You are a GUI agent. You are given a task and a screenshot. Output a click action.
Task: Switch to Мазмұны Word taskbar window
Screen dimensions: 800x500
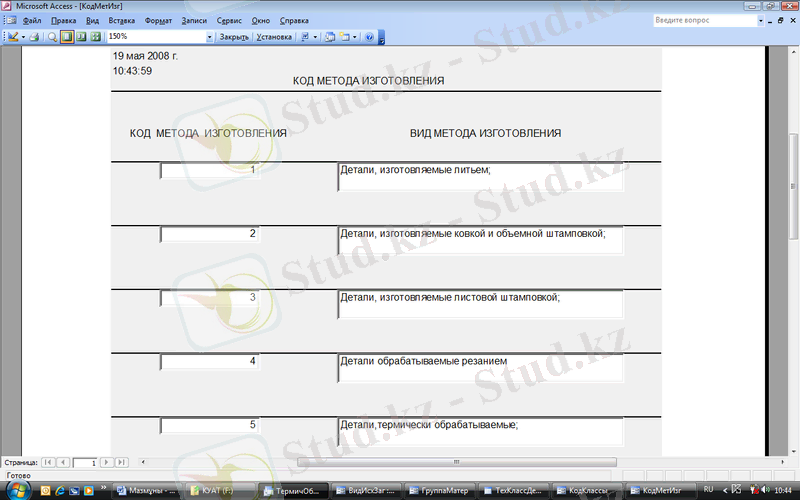[146, 491]
